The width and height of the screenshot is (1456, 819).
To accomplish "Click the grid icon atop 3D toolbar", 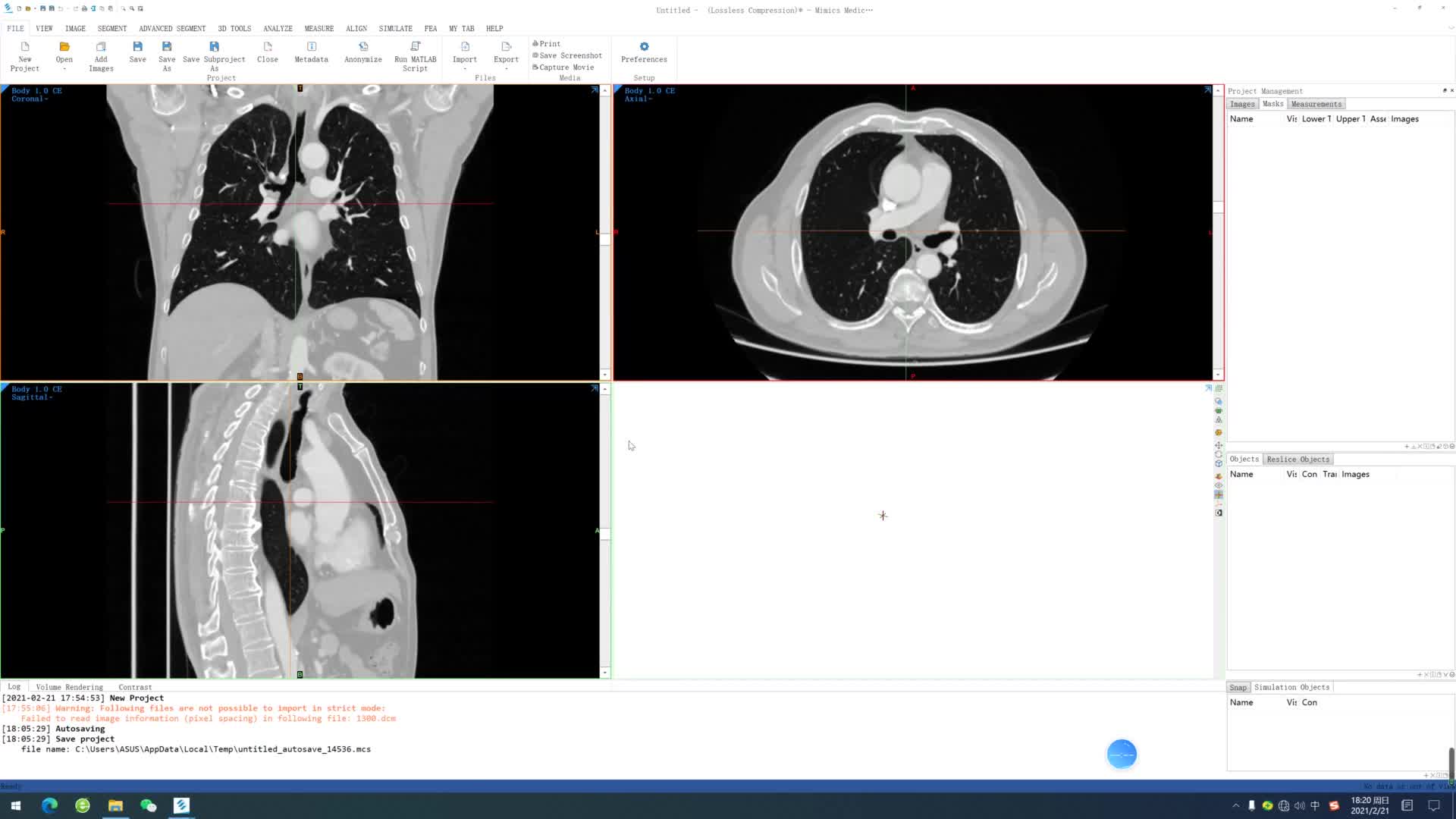I will click(1219, 388).
